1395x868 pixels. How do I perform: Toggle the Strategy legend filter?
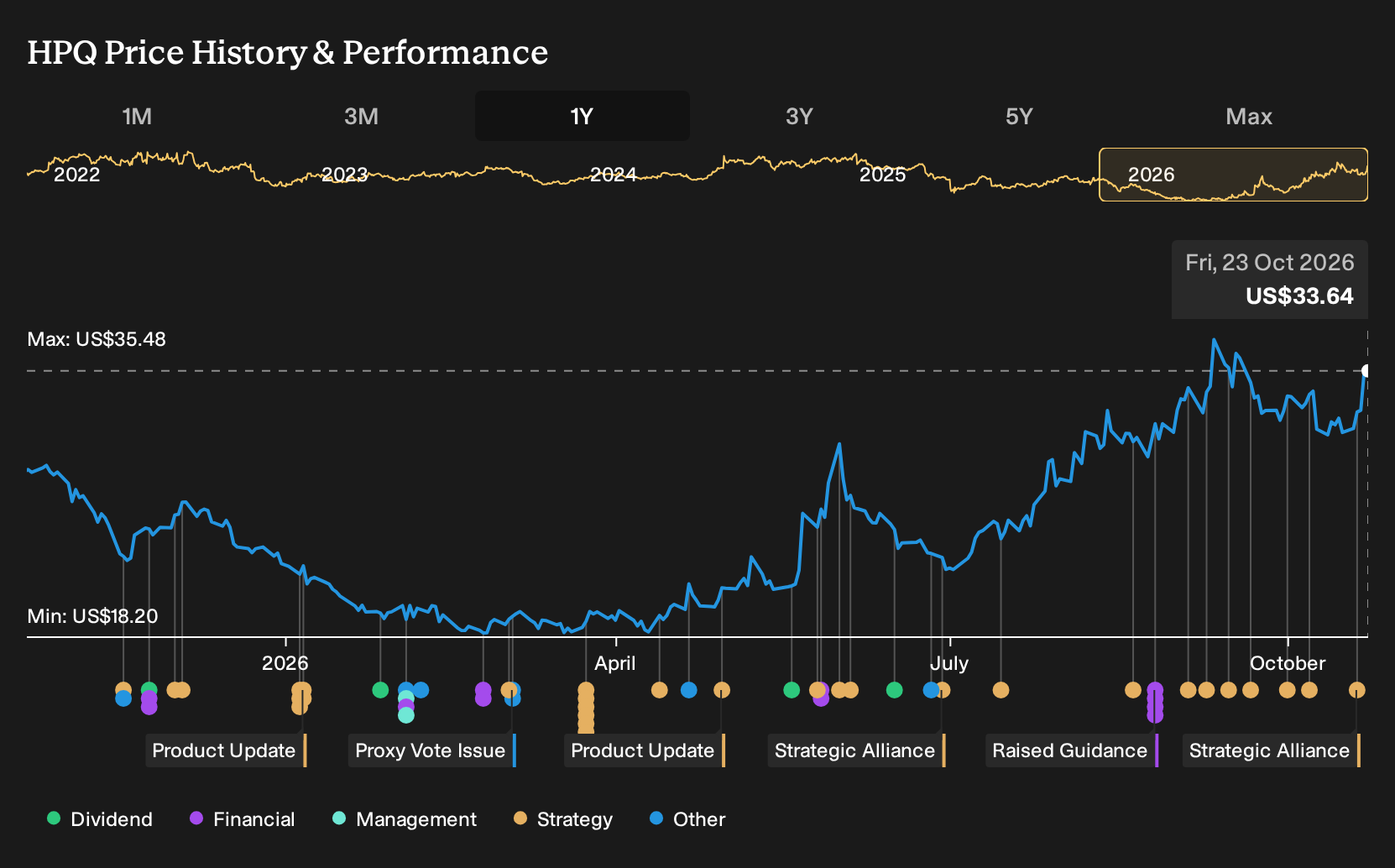pyautogui.click(x=563, y=819)
